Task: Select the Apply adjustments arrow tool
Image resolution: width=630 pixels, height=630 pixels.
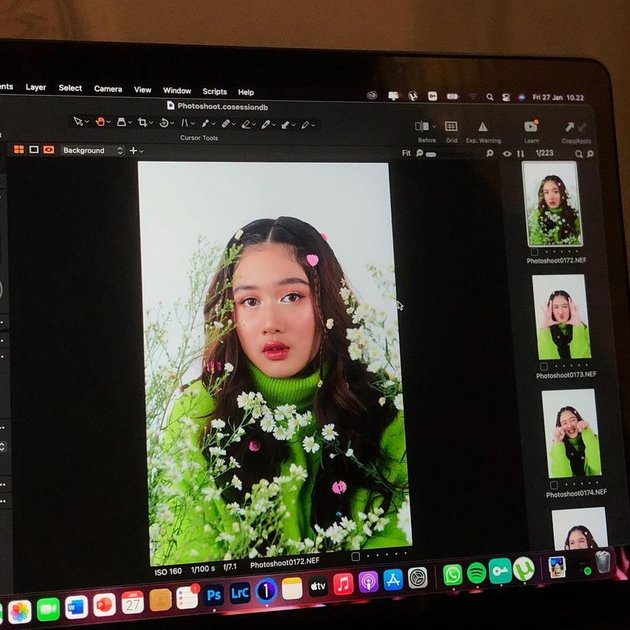Action: coord(285,125)
